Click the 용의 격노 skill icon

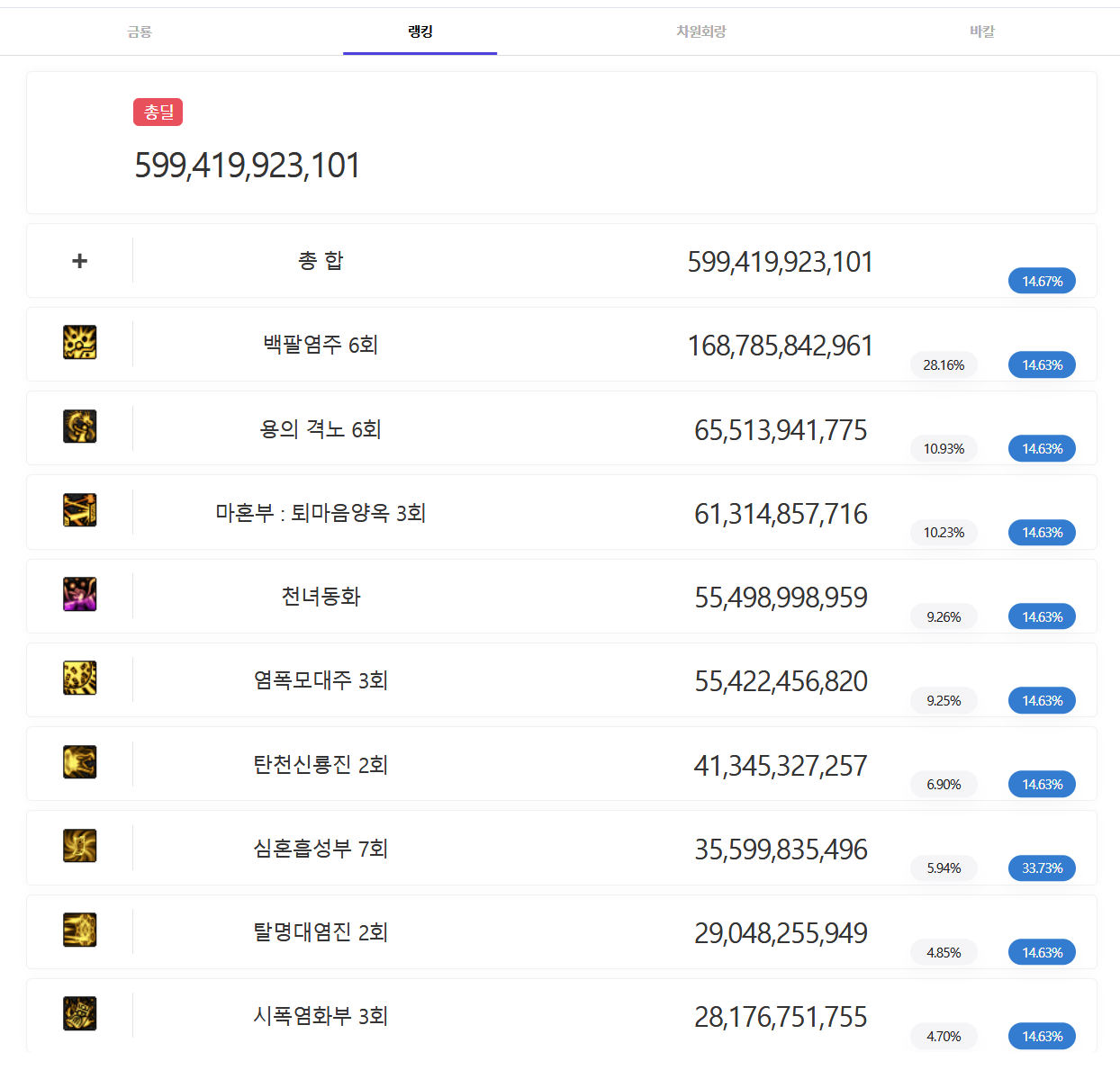(x=80, y=427)
